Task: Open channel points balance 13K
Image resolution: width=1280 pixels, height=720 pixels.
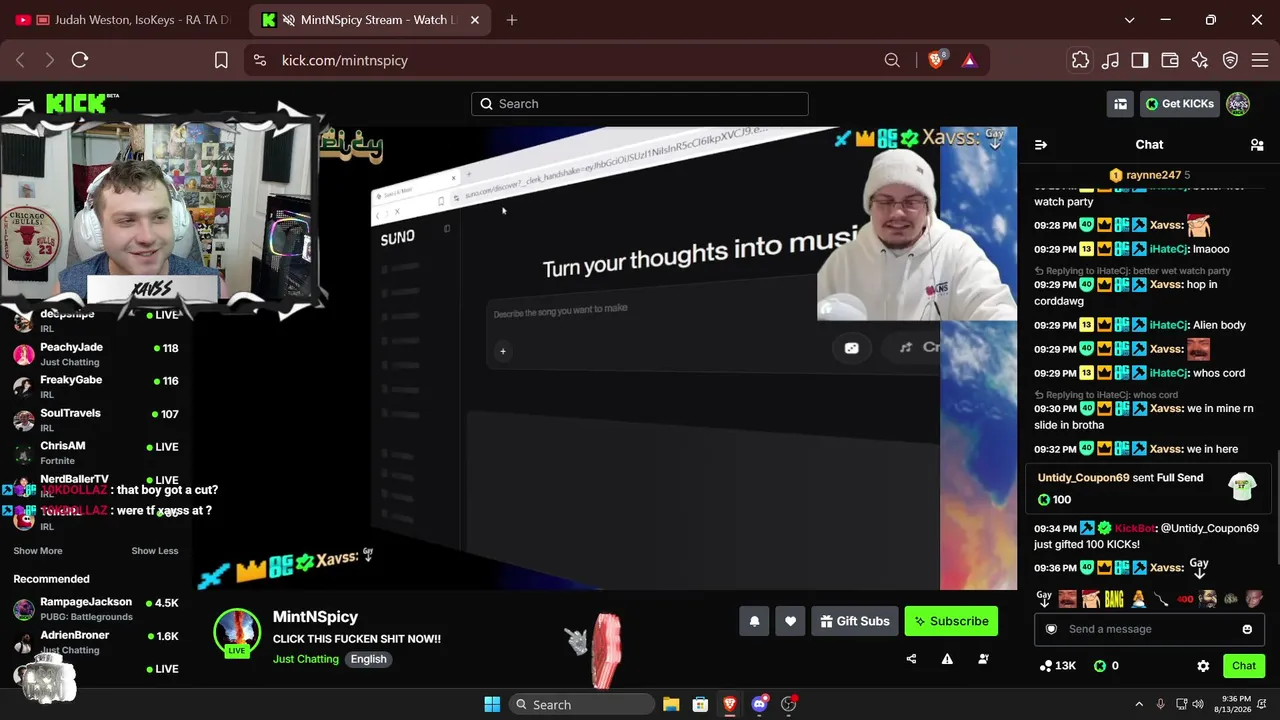Action: pos(1058,666)
